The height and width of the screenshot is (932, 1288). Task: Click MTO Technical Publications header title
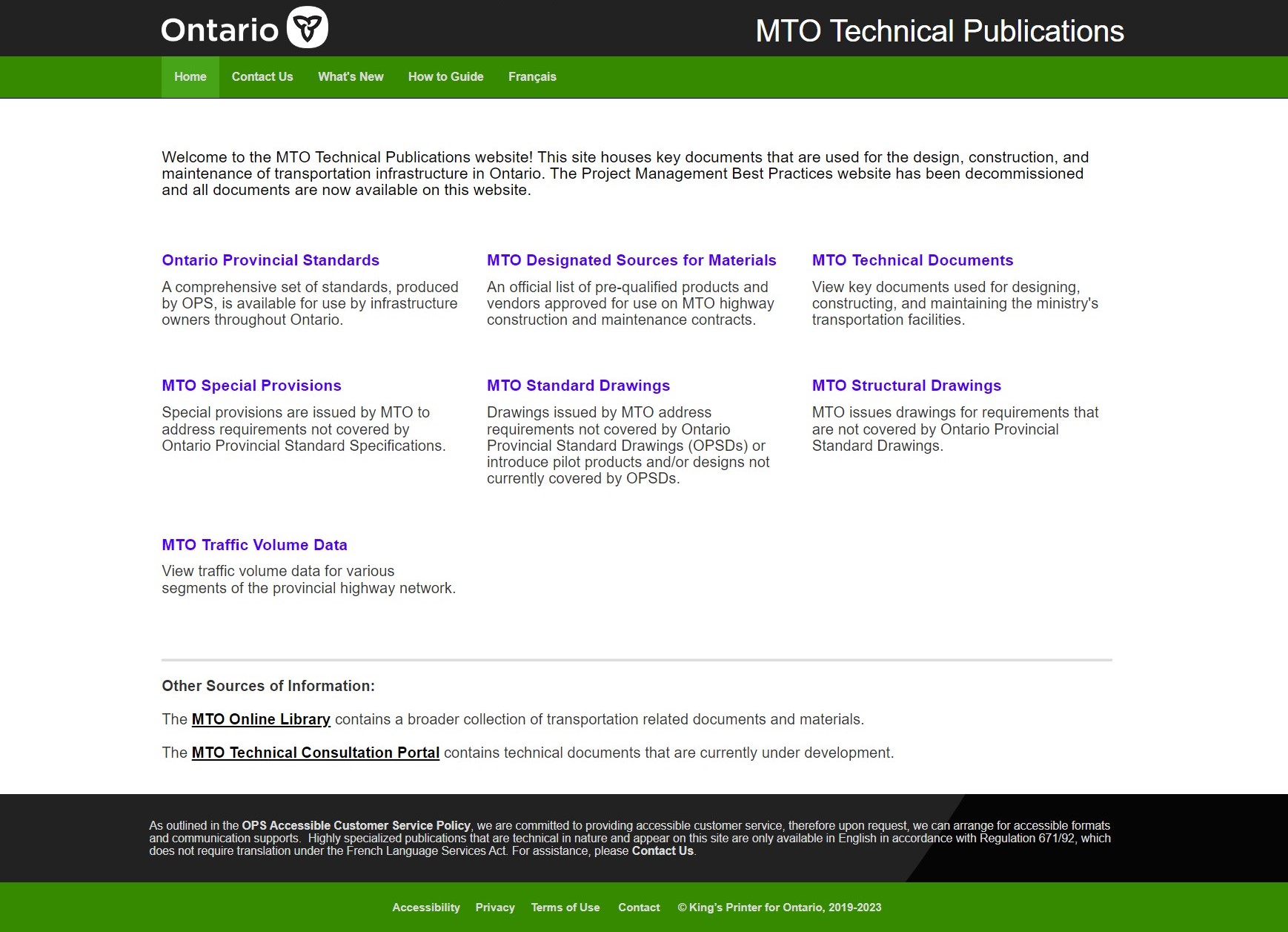point(940,31)
